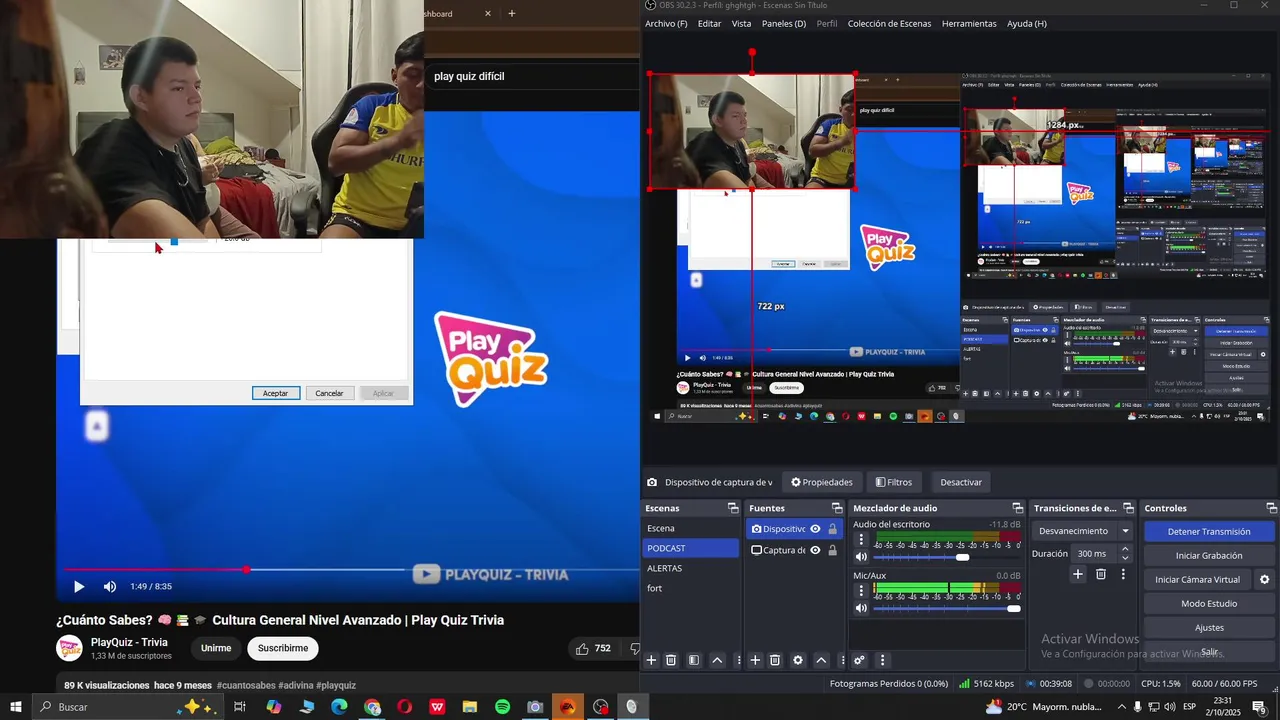Image resolution: width=1280 pixels, height=720 pixels.
Task: Mute the YouTube video volume
Action: 110,586
